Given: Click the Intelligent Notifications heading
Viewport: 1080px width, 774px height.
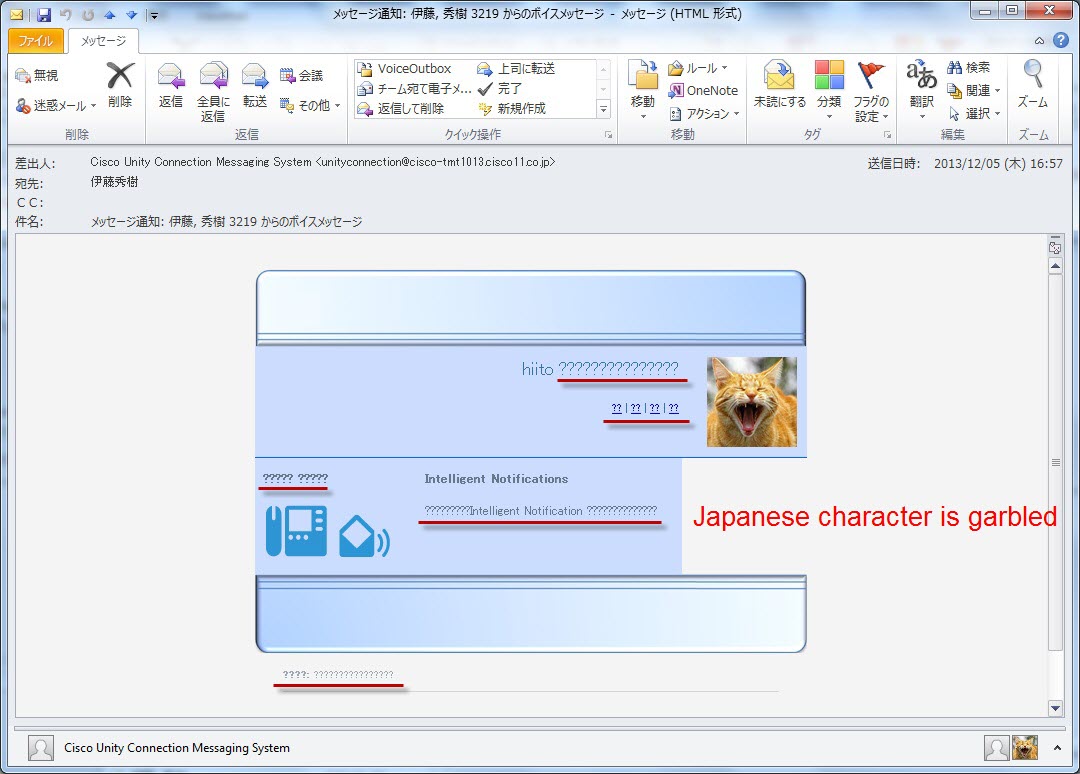Looking at the screenshot, I should tap(496, 479).
